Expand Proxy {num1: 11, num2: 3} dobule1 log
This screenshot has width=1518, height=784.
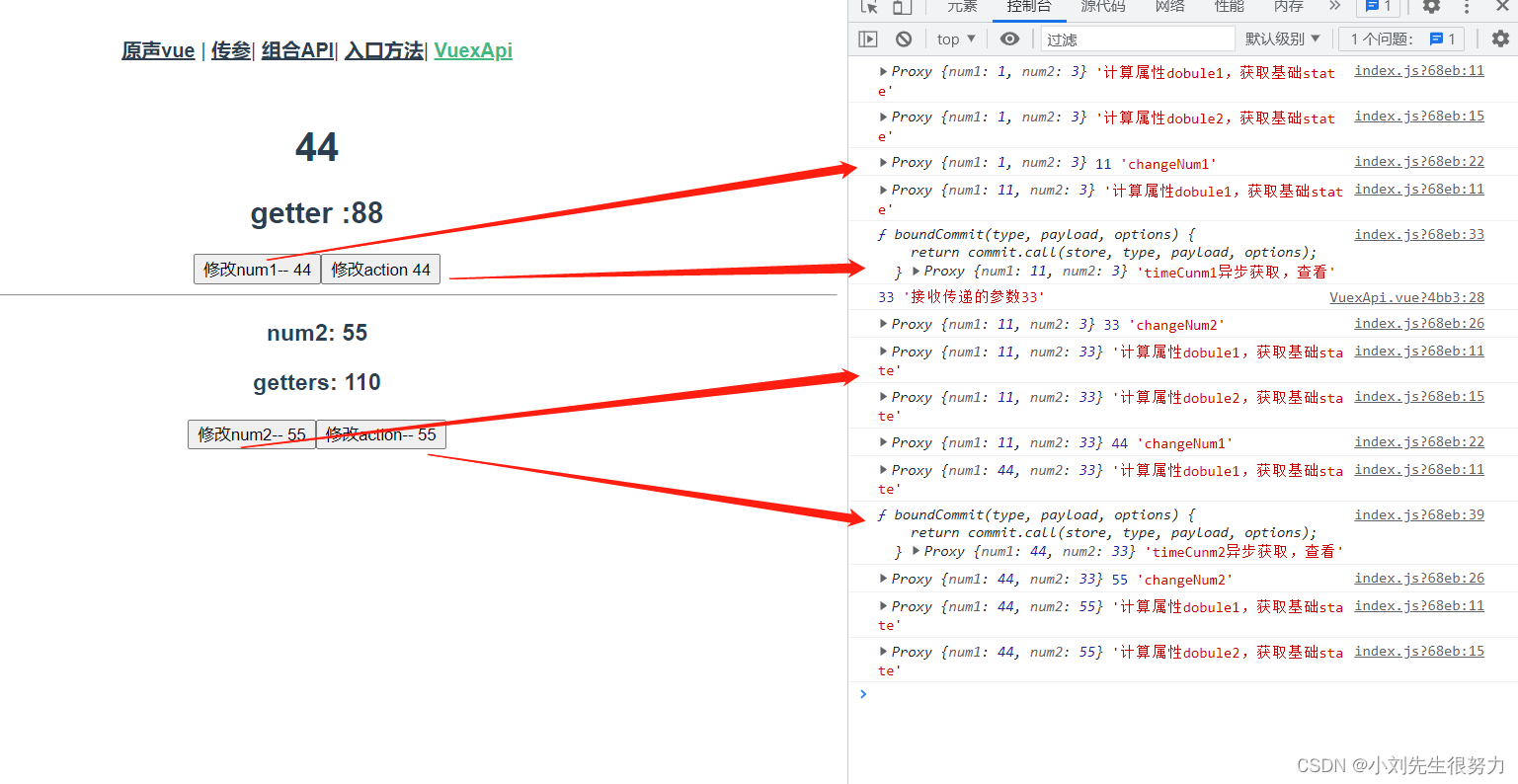point(883,190)
